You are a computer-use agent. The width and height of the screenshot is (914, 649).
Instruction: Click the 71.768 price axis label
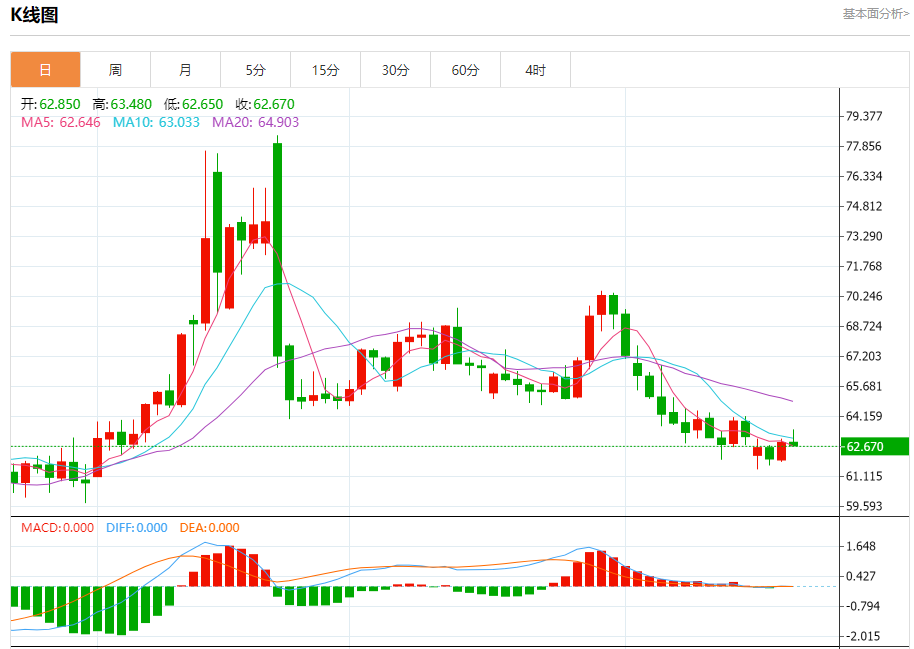(x=864, y=266)
